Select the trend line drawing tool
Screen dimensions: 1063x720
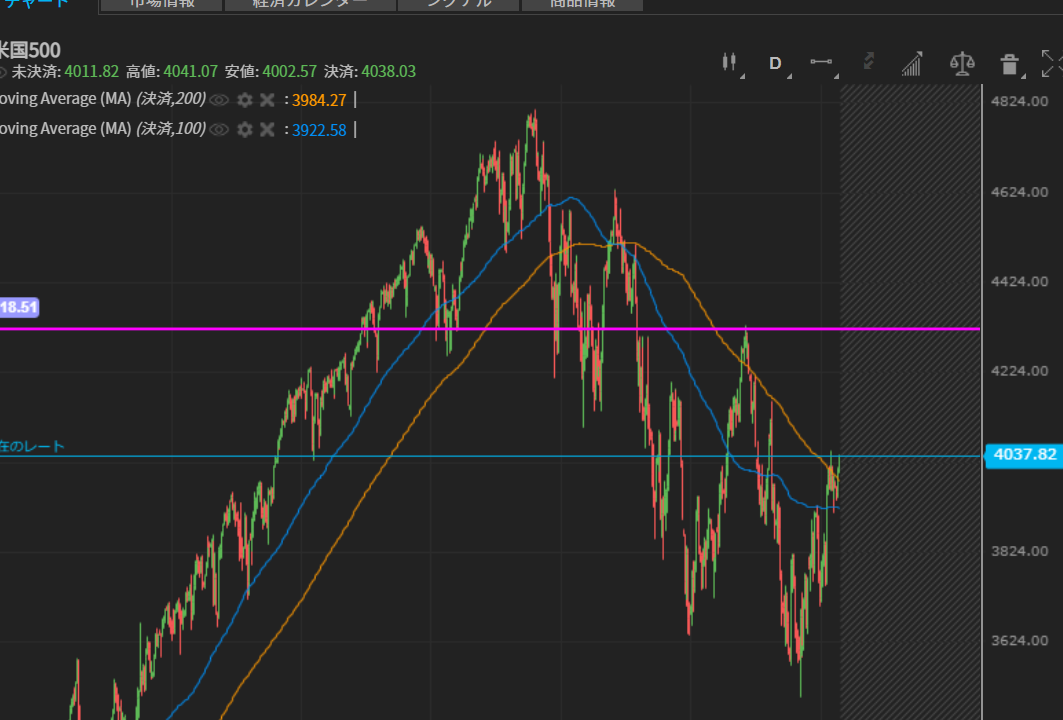coord(822,63)
